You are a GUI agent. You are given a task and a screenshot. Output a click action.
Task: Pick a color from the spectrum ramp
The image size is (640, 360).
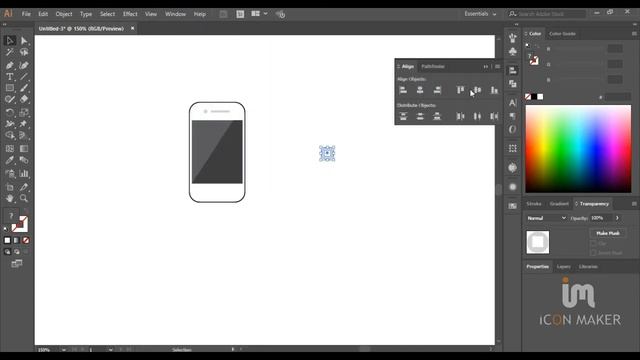click(x=578, y=149)
